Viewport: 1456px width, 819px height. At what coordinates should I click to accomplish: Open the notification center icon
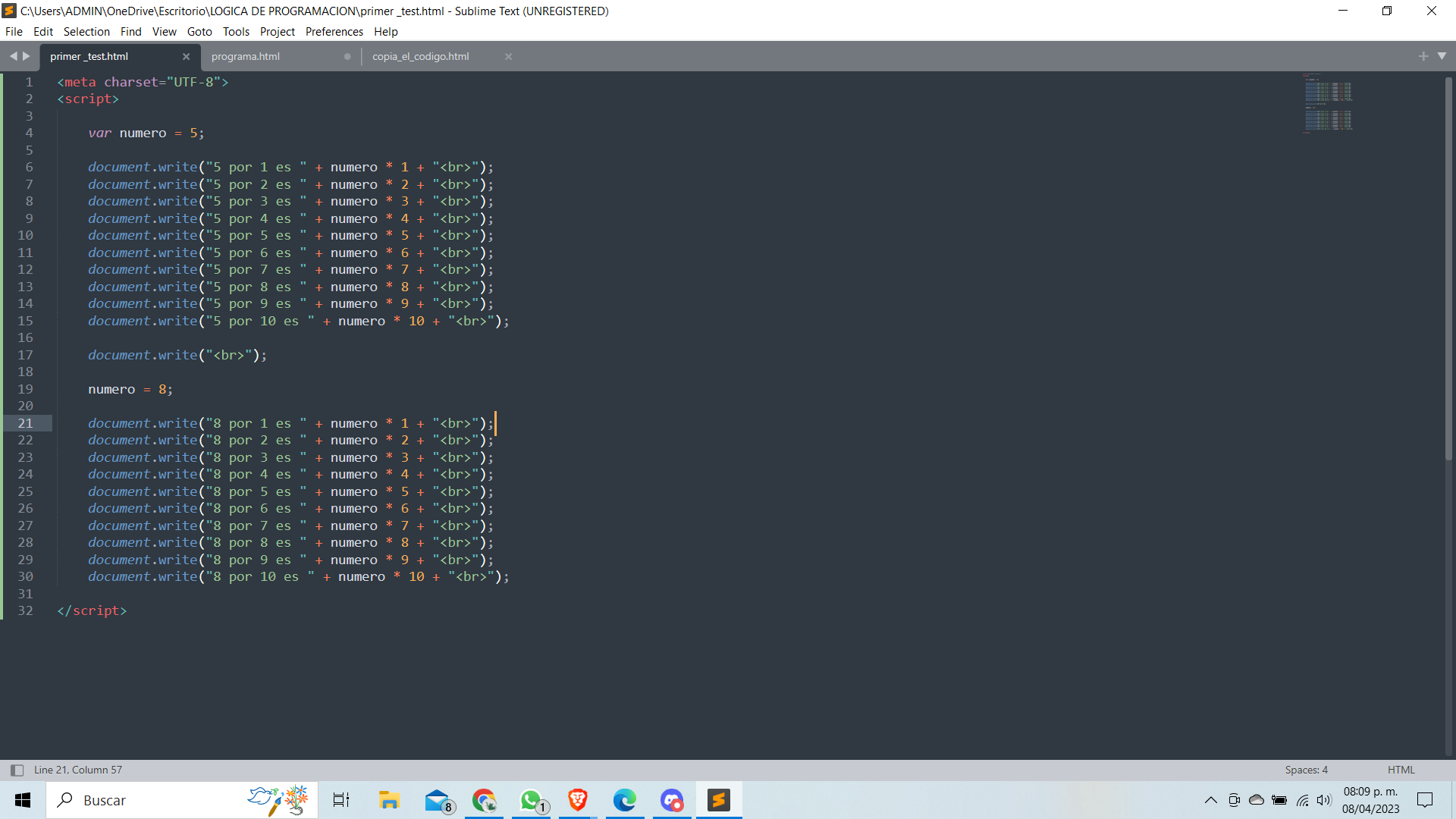[x=1425, y=801]
